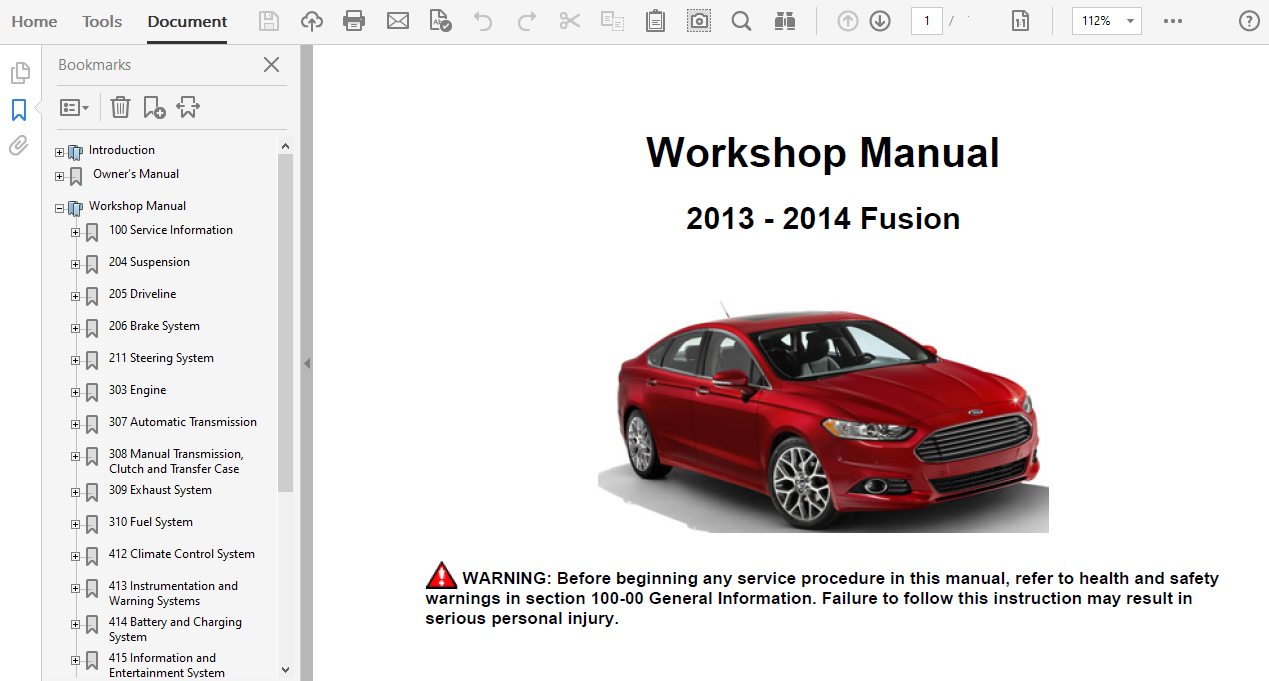
Task: Go to the next page arrow
Action: 880,21
